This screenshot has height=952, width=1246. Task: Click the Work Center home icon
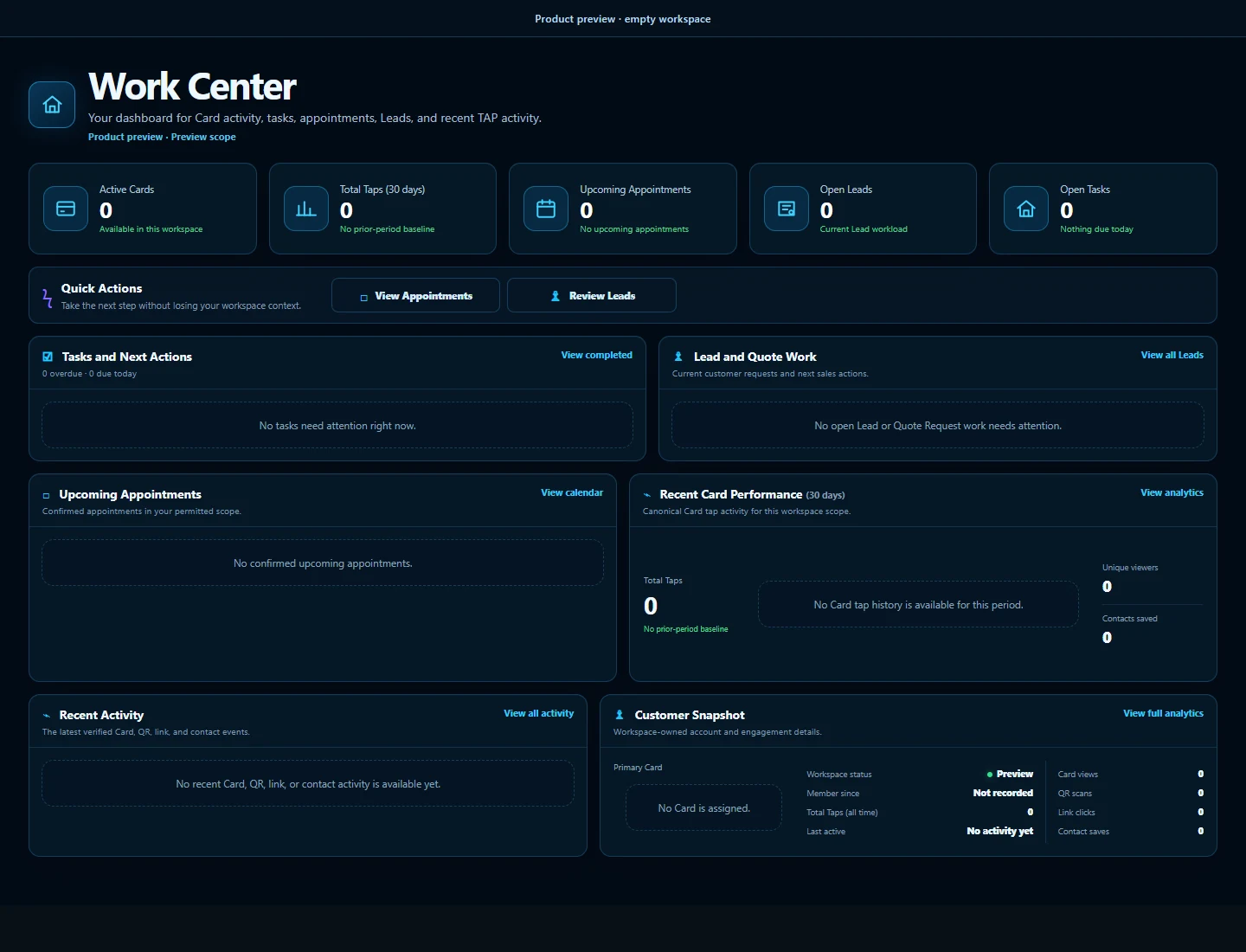pyautogui.click(x=52, y=105)
